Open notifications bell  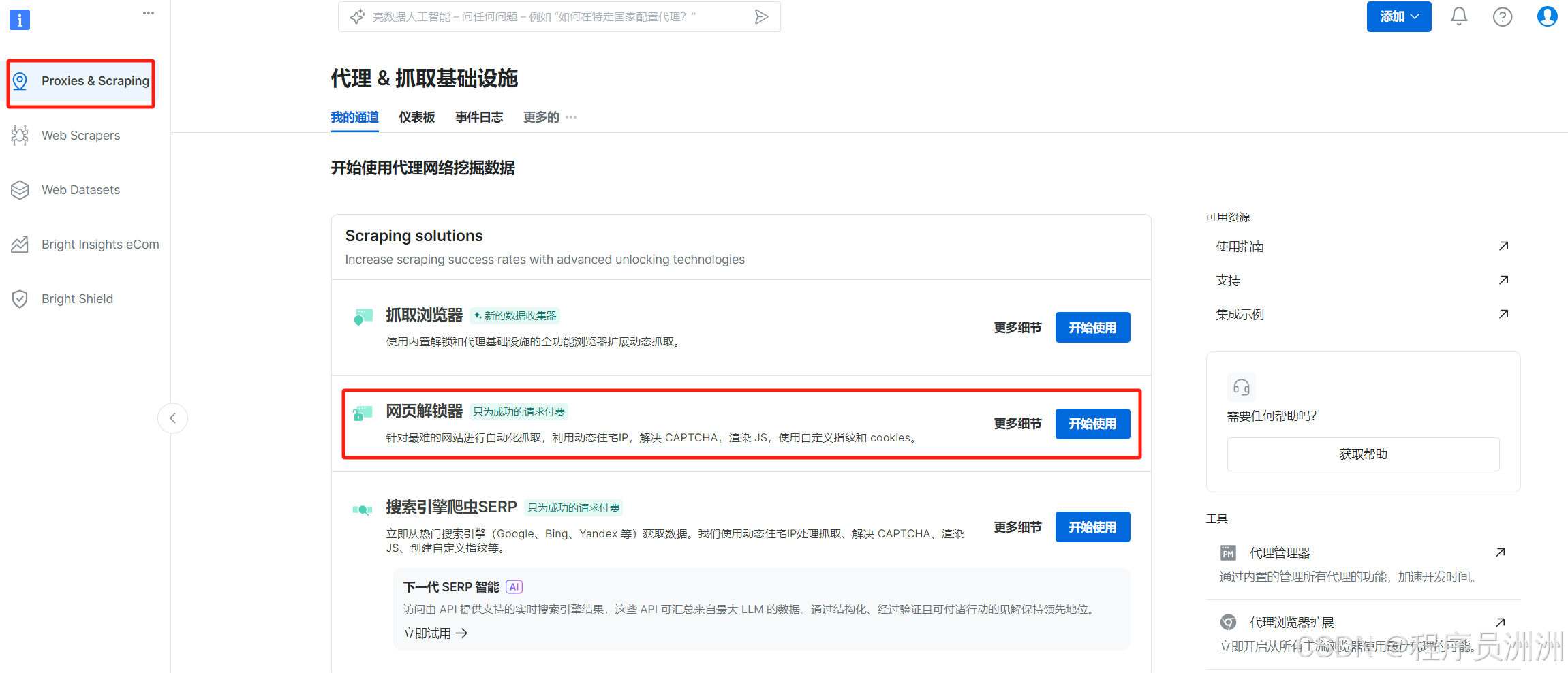point(1459,16)
